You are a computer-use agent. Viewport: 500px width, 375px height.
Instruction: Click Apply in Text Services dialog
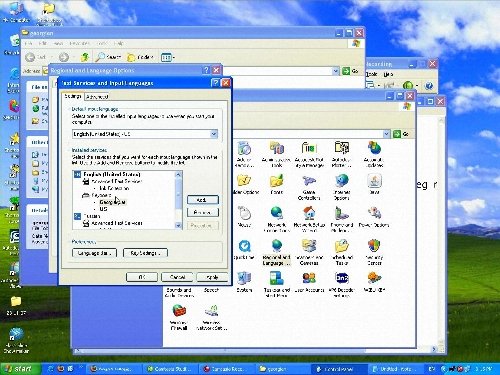[212, 277]
